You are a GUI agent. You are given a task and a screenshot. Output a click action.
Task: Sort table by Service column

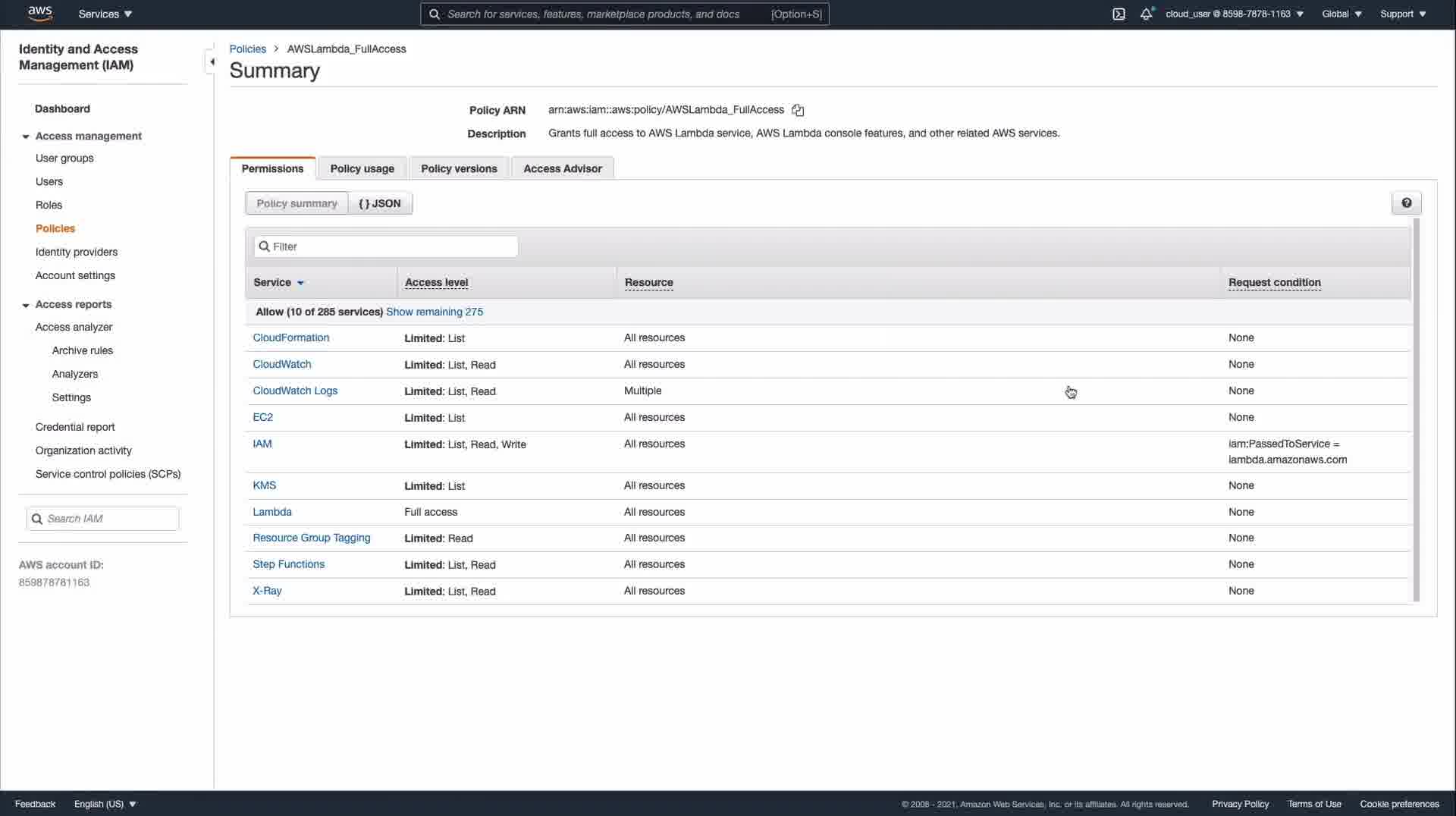click(x=278, y=283)
